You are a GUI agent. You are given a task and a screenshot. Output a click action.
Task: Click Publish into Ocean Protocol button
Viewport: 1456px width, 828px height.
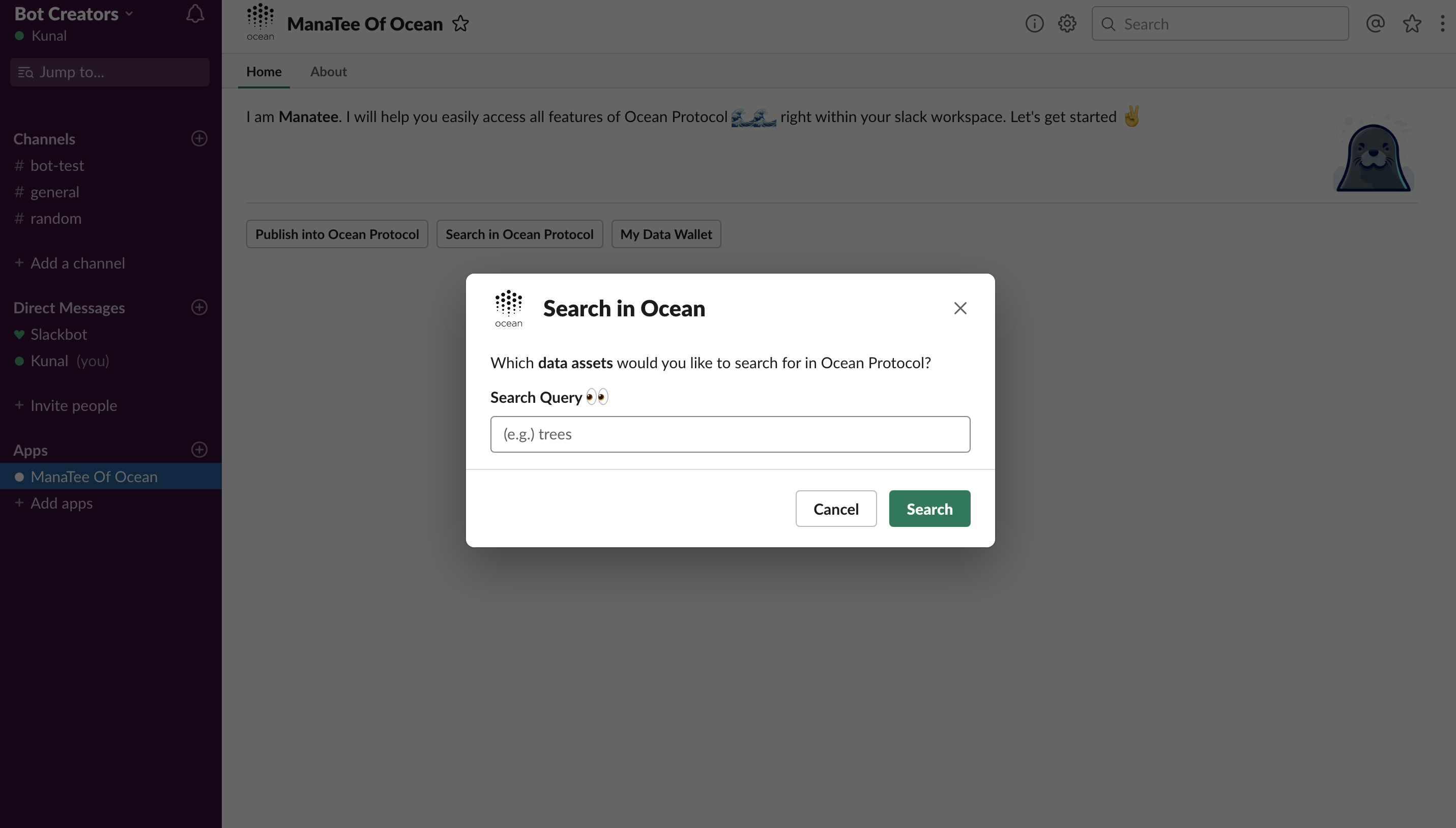coord(337,234)
